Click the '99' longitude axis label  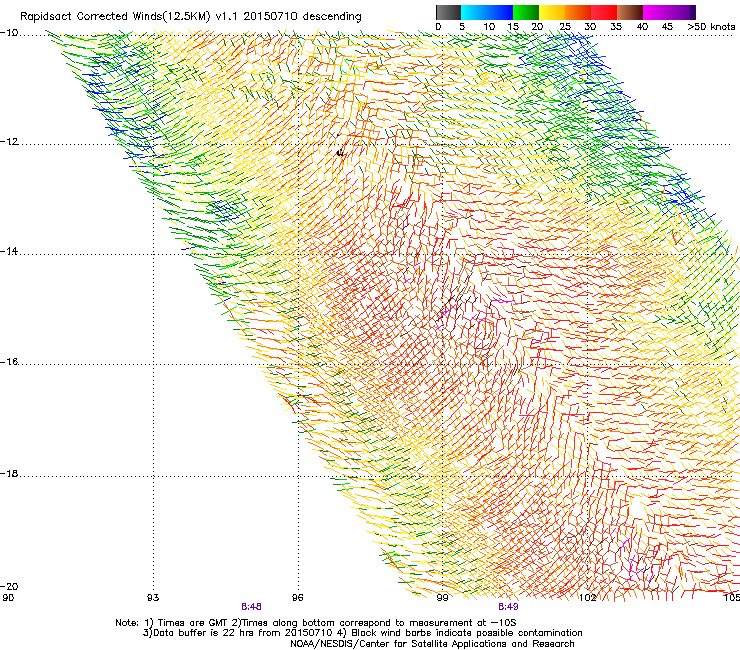click(442, 598)
